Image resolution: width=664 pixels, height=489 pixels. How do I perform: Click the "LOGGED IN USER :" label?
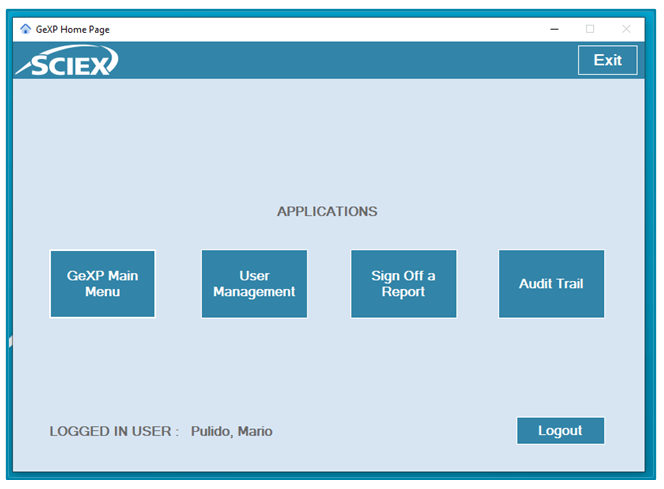point(114,432)
